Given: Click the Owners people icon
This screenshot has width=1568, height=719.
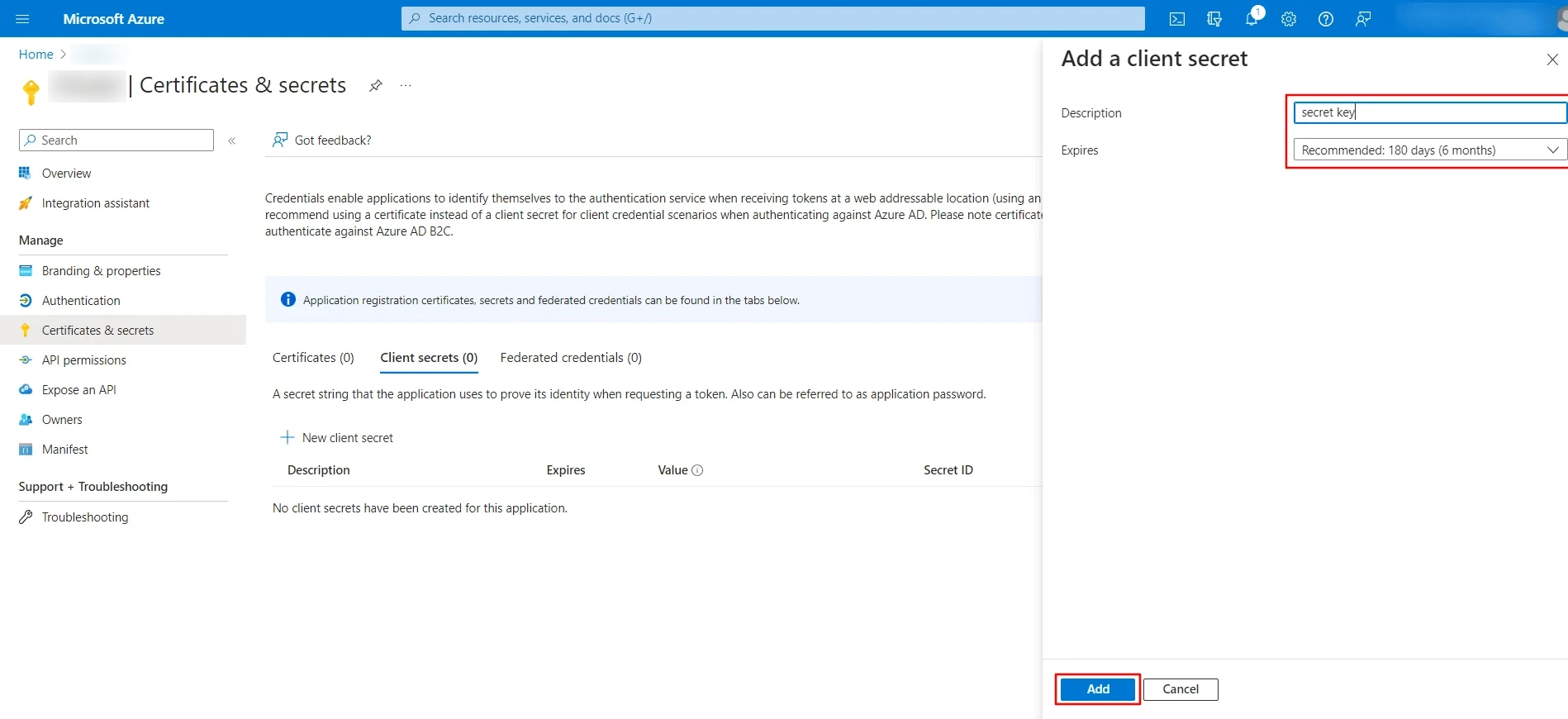Looking at the screenshot, I should tap(25, 420).
